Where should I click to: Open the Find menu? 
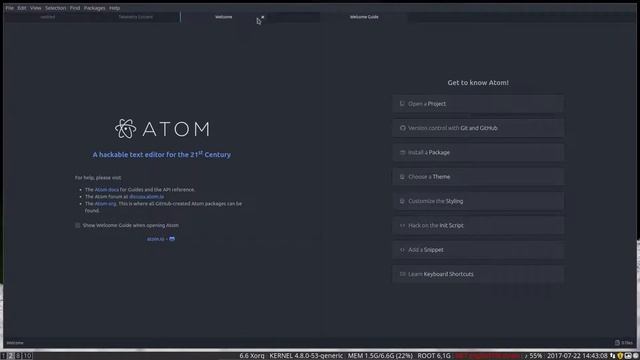pyautogui.click(x=75, y=8)
